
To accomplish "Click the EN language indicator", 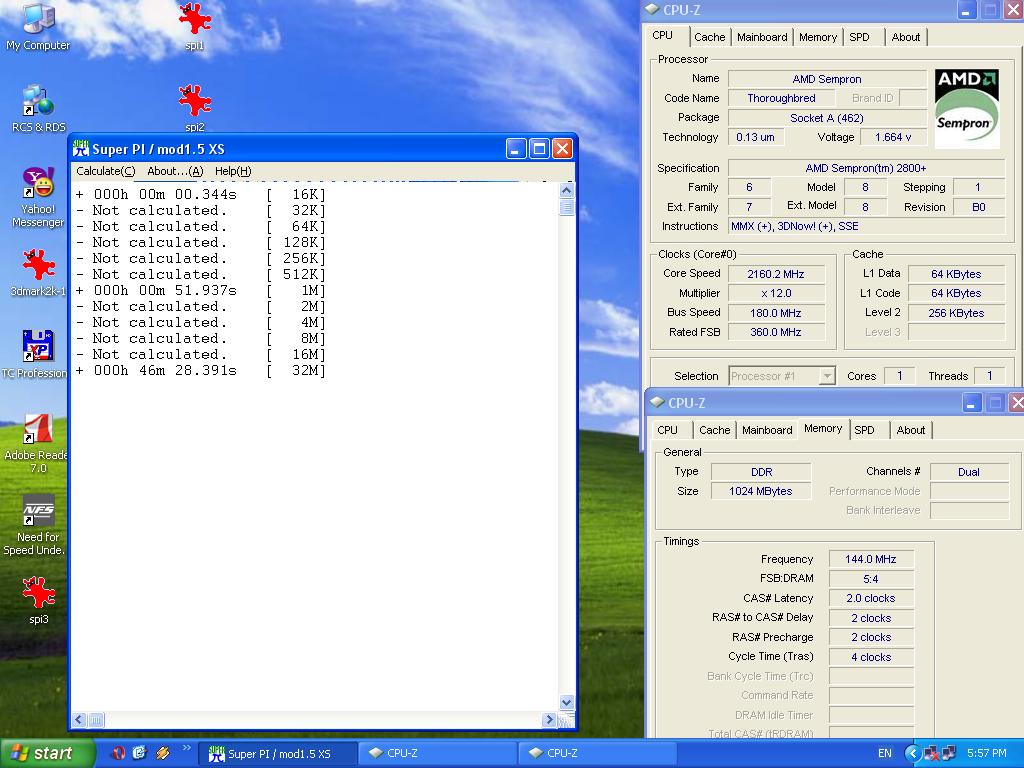I will (884, 753).
